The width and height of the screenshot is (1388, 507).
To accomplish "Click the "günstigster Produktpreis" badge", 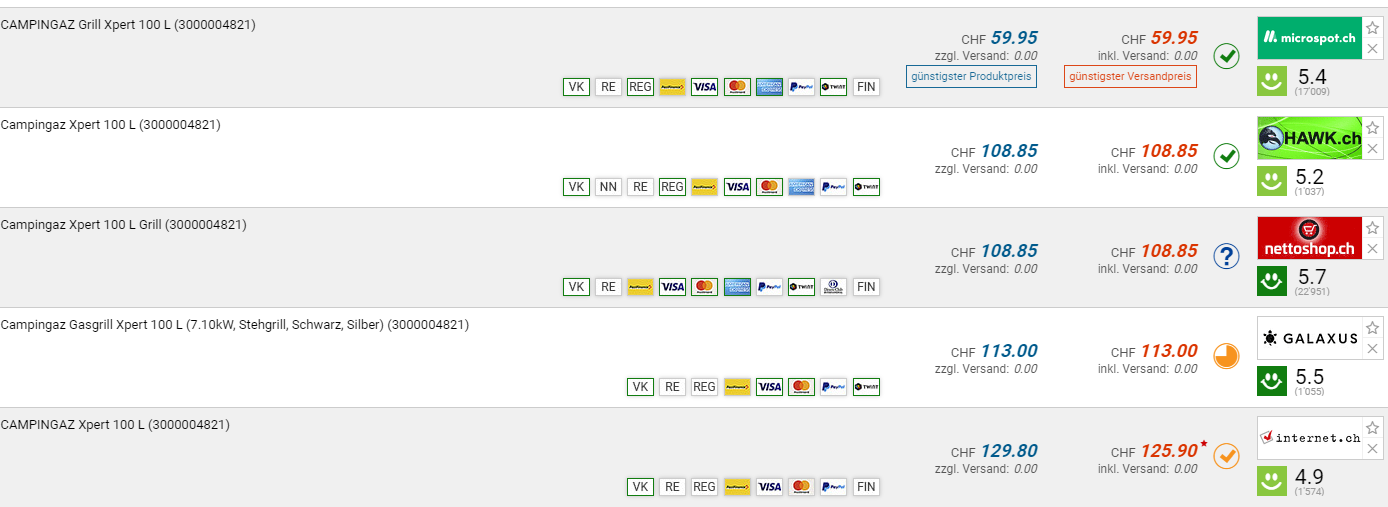I will tap(971, 76).
